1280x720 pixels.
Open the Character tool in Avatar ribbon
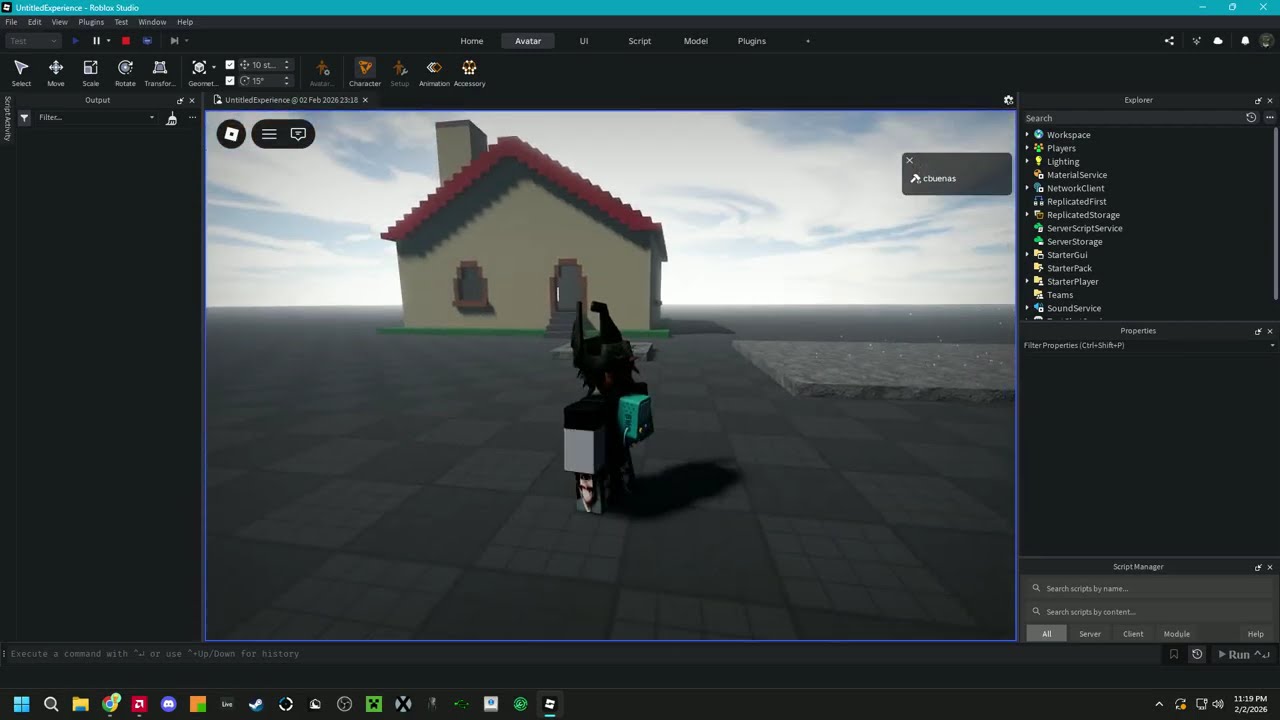point(365,73)
